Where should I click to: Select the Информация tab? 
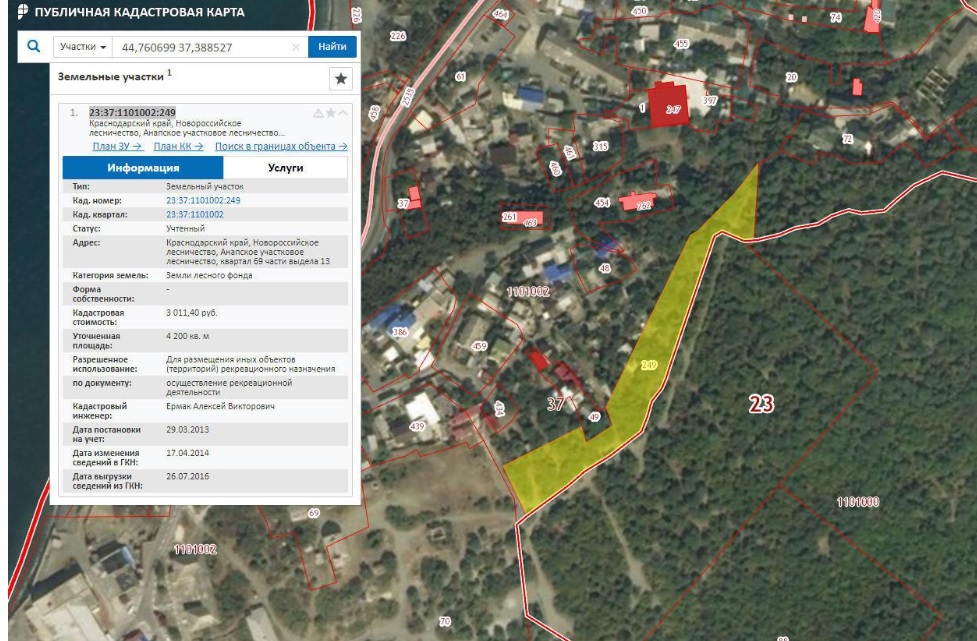pos(143,168)
